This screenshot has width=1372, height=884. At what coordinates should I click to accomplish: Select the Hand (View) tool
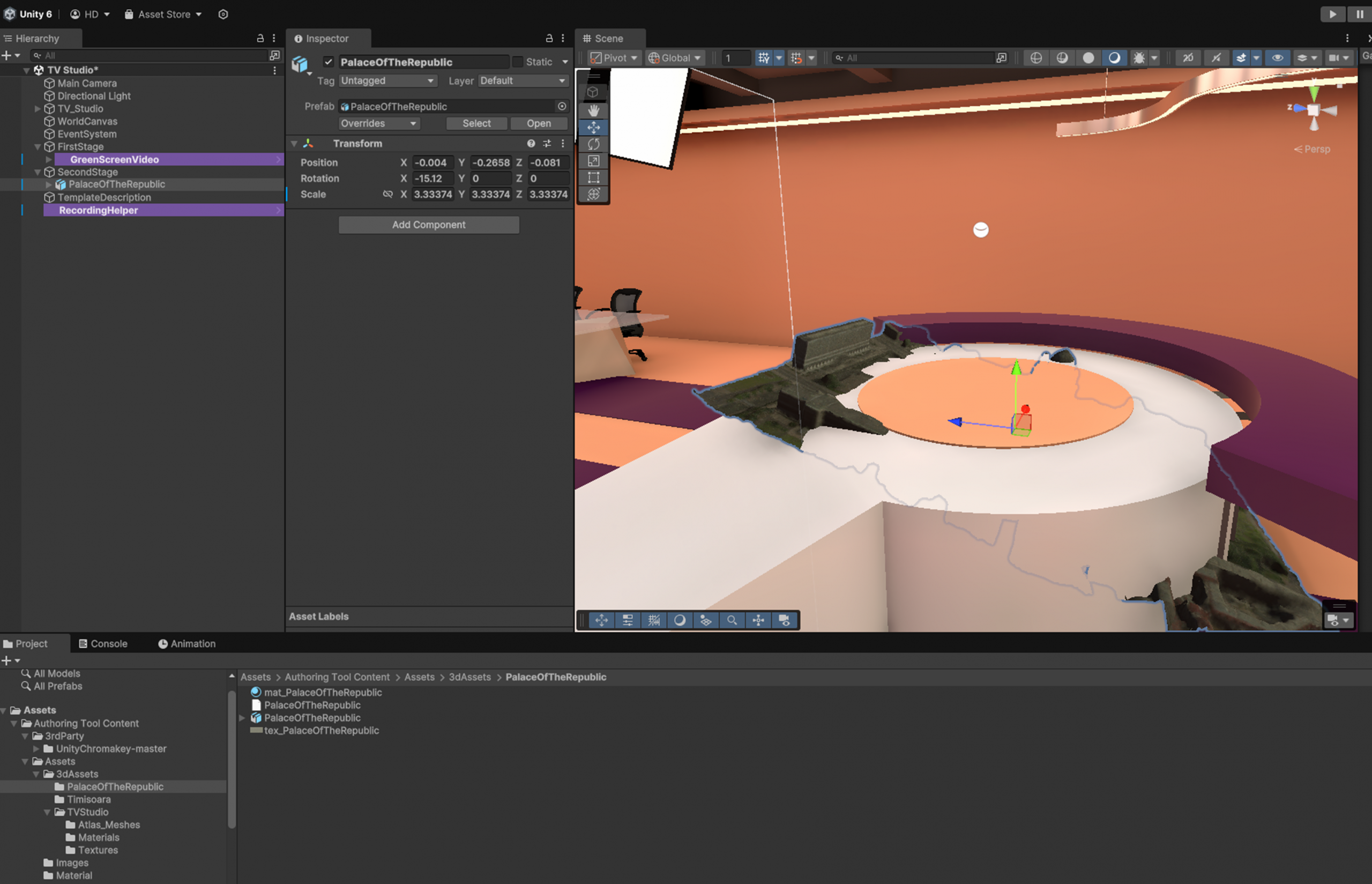click(x=593, y=110)
